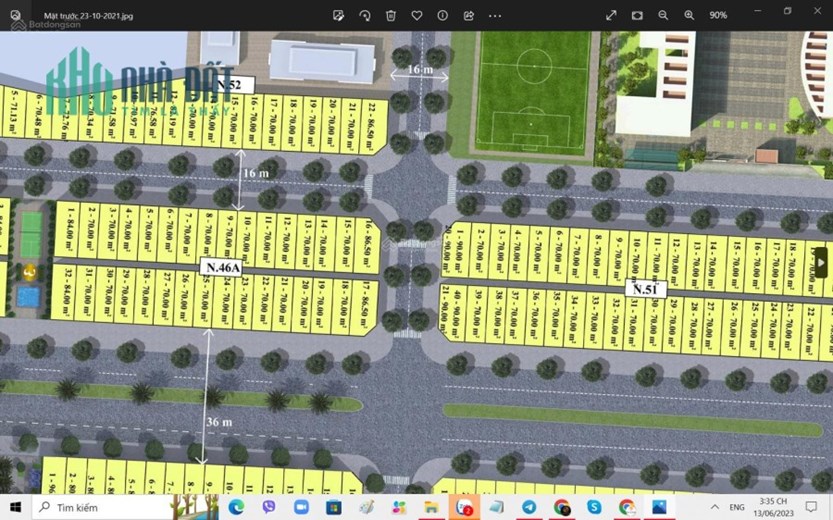Open the Windows Start menu
833x520 pixels.
pos(15,507)
